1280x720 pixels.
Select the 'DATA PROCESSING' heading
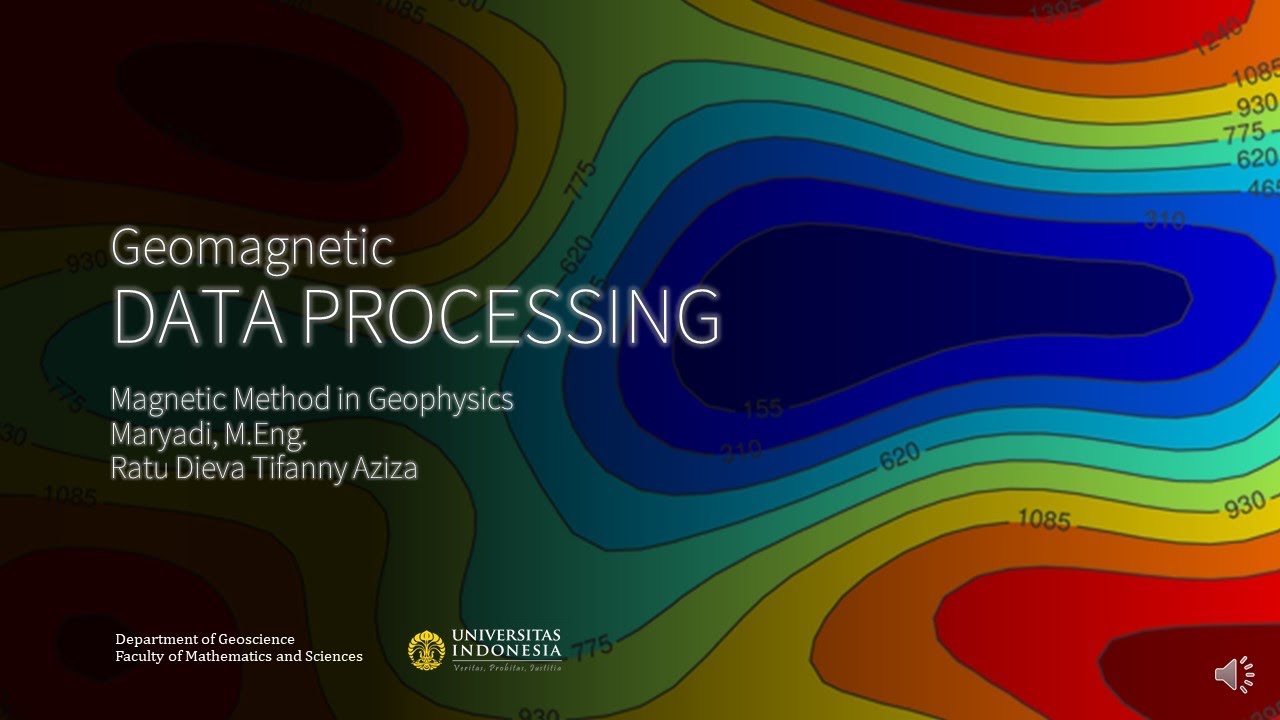point(416,317)
